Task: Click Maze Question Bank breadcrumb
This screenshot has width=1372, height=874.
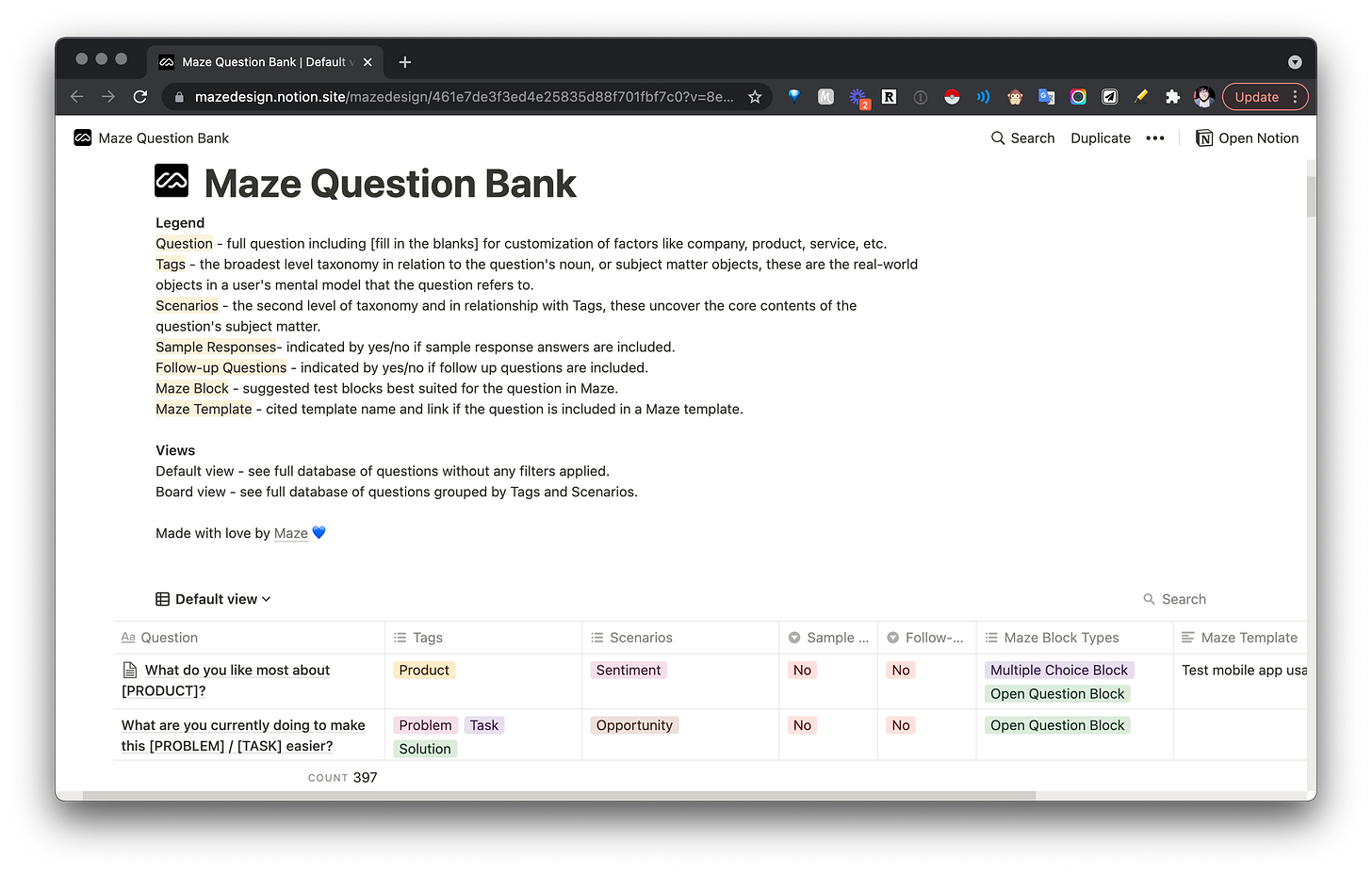Action: 152,138
